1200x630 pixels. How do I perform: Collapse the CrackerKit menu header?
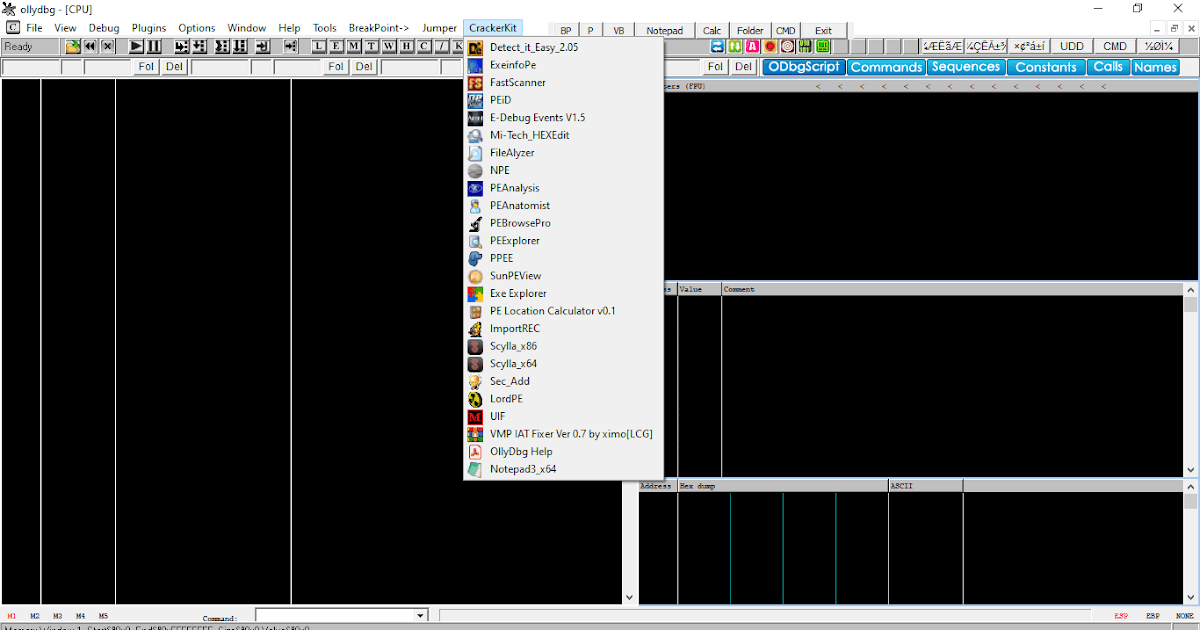point(493,28)
